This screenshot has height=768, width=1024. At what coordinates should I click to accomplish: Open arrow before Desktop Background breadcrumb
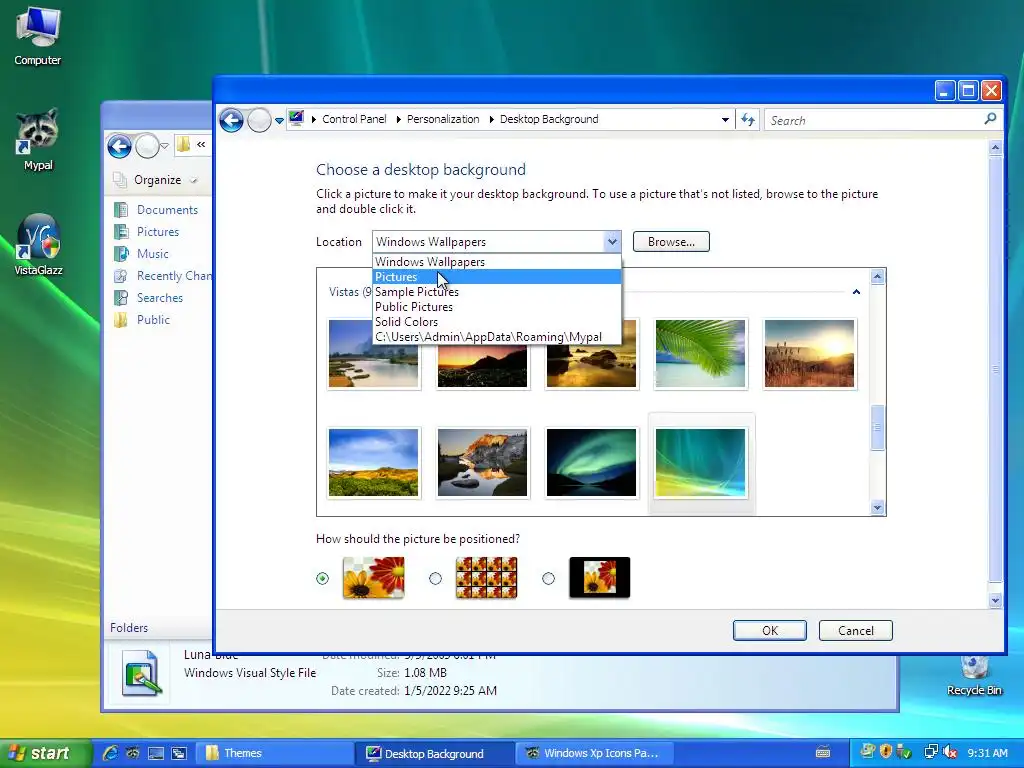(491, 120)
